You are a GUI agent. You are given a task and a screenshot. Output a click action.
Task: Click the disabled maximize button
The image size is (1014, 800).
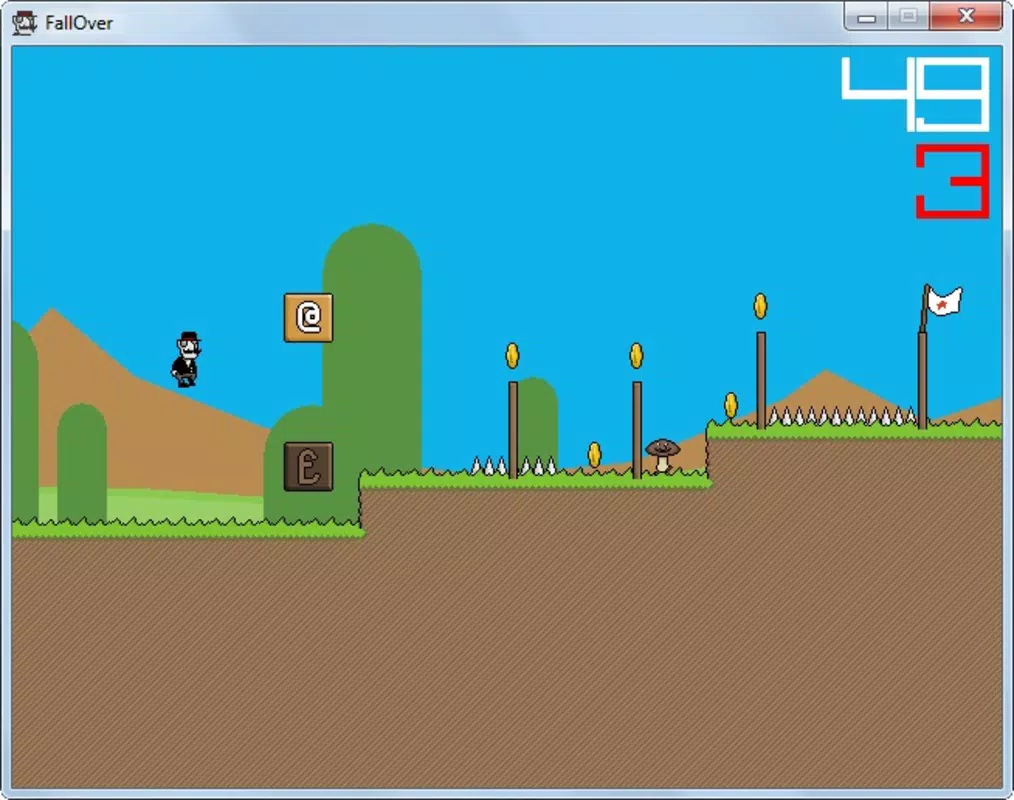point(909,17)
